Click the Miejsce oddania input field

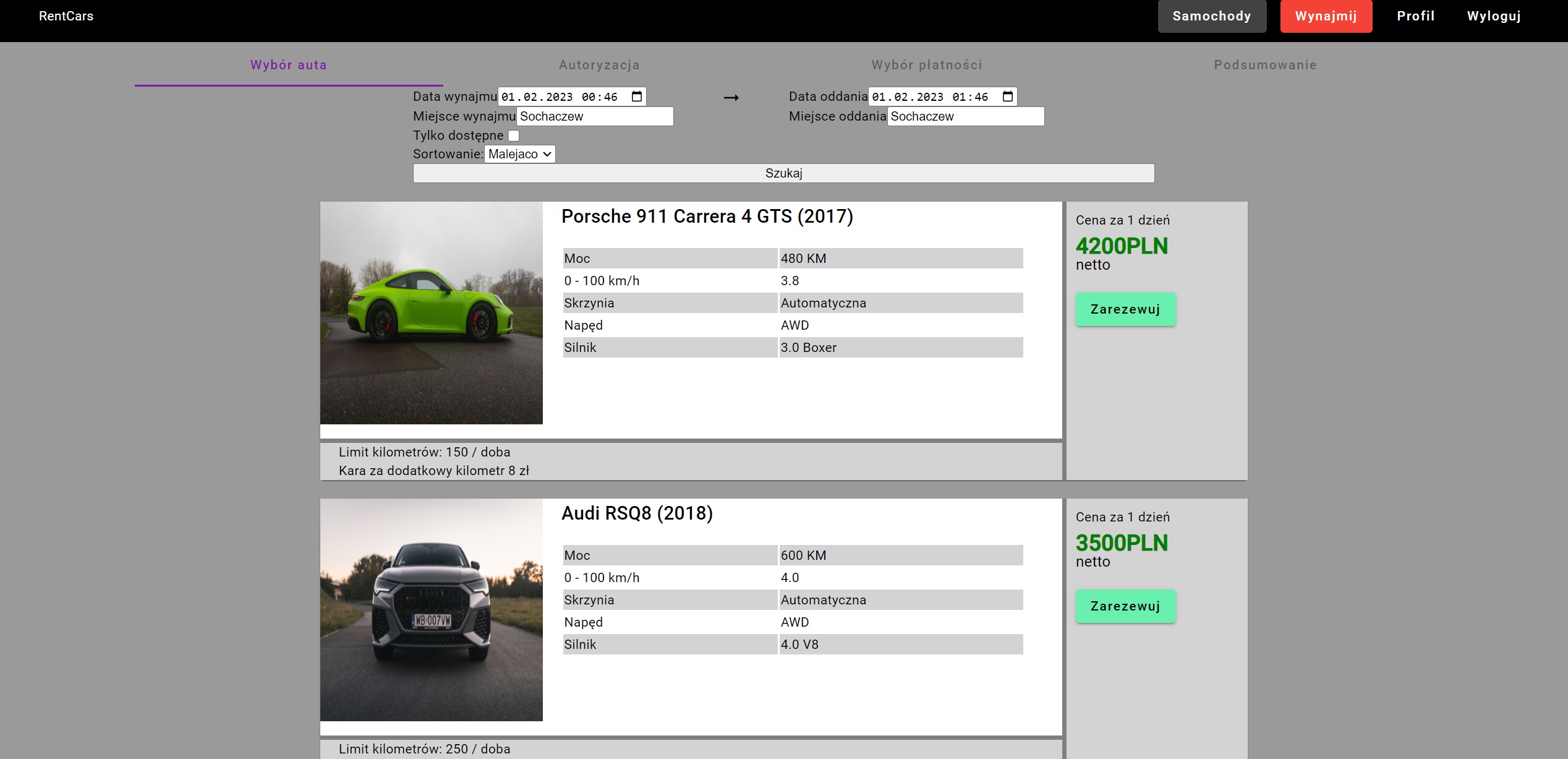pos(965,116)
